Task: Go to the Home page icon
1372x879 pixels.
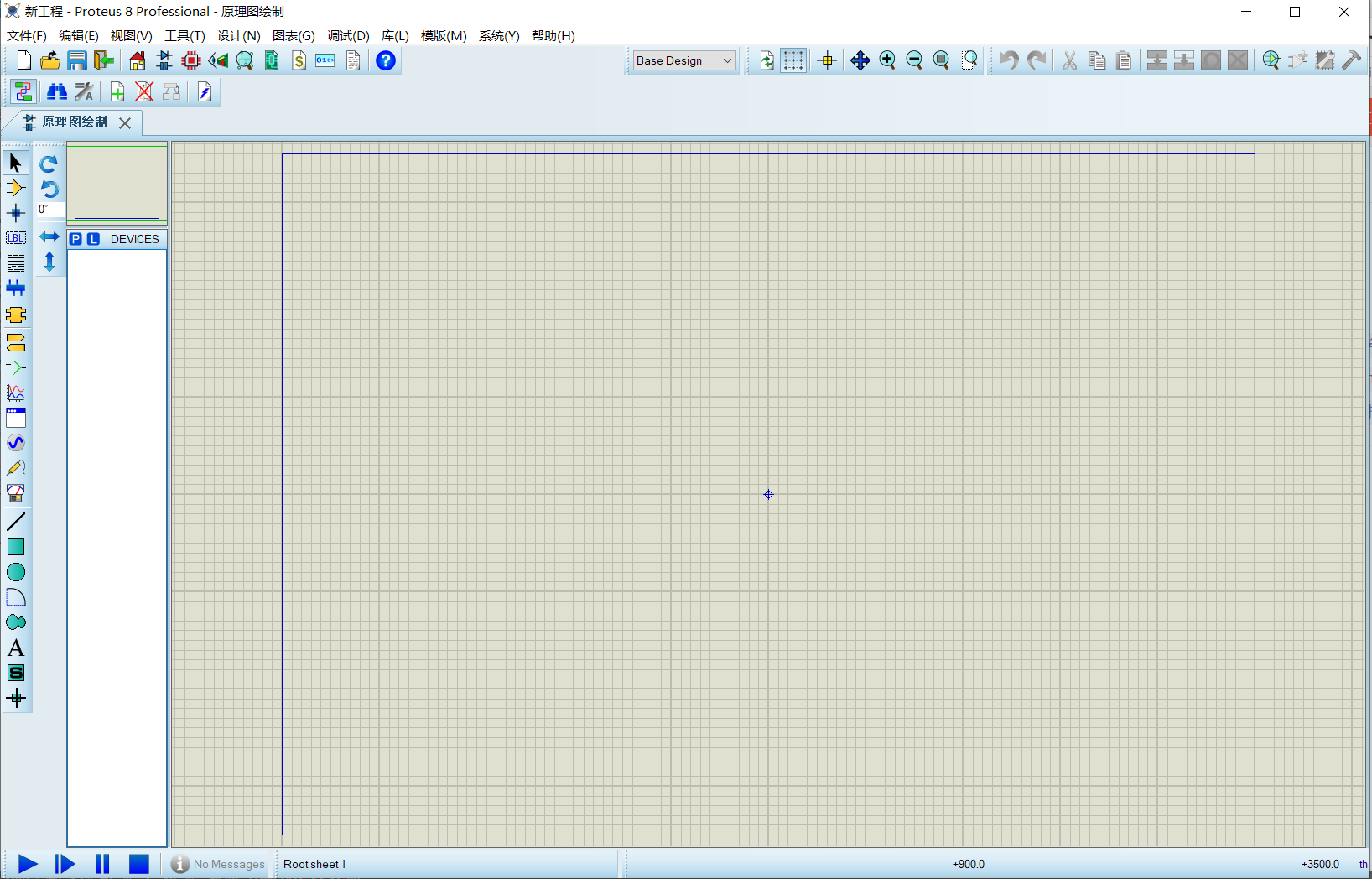Action: (x=138, y=60)
